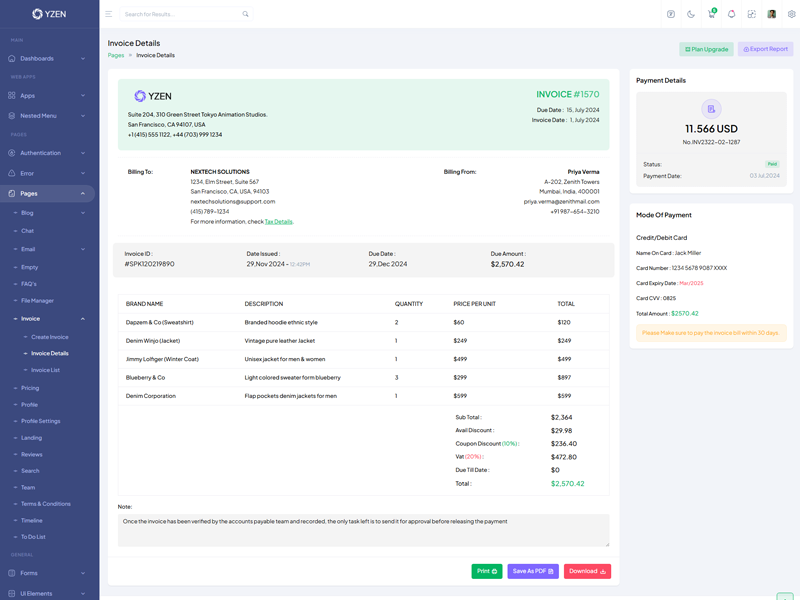Click the Tax Details link
Viewport: 800px width, 600px height.
(x=279, y=222)
